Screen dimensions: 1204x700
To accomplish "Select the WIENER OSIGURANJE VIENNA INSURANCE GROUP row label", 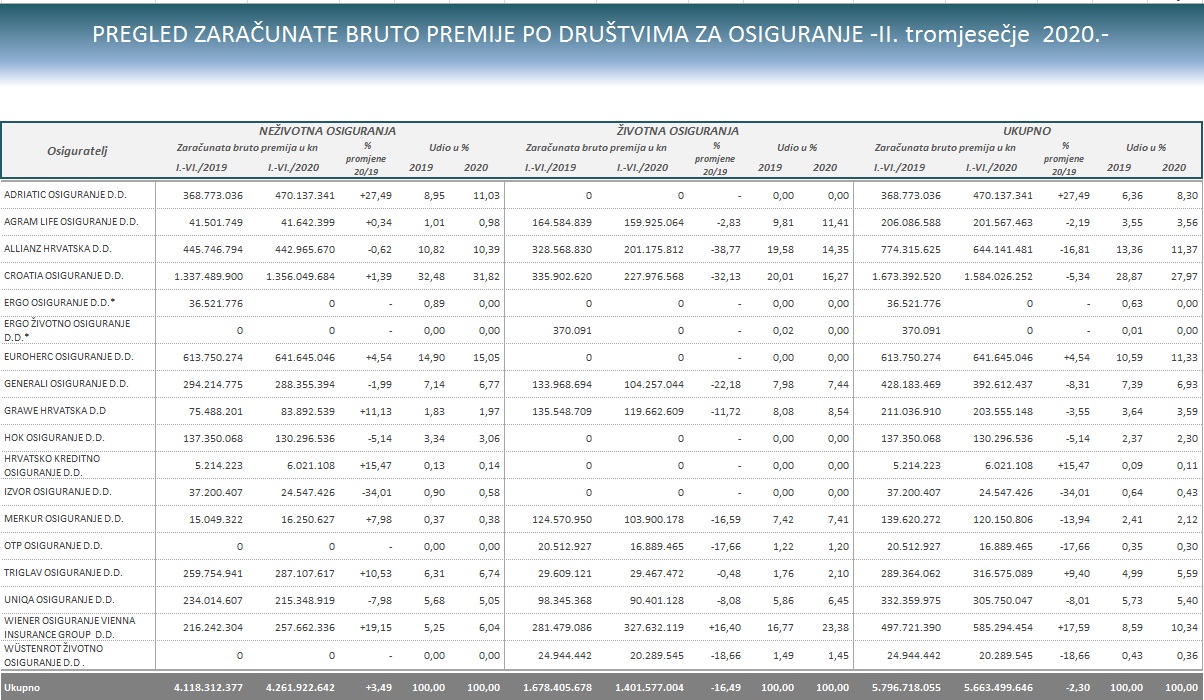I will (69, 626).
